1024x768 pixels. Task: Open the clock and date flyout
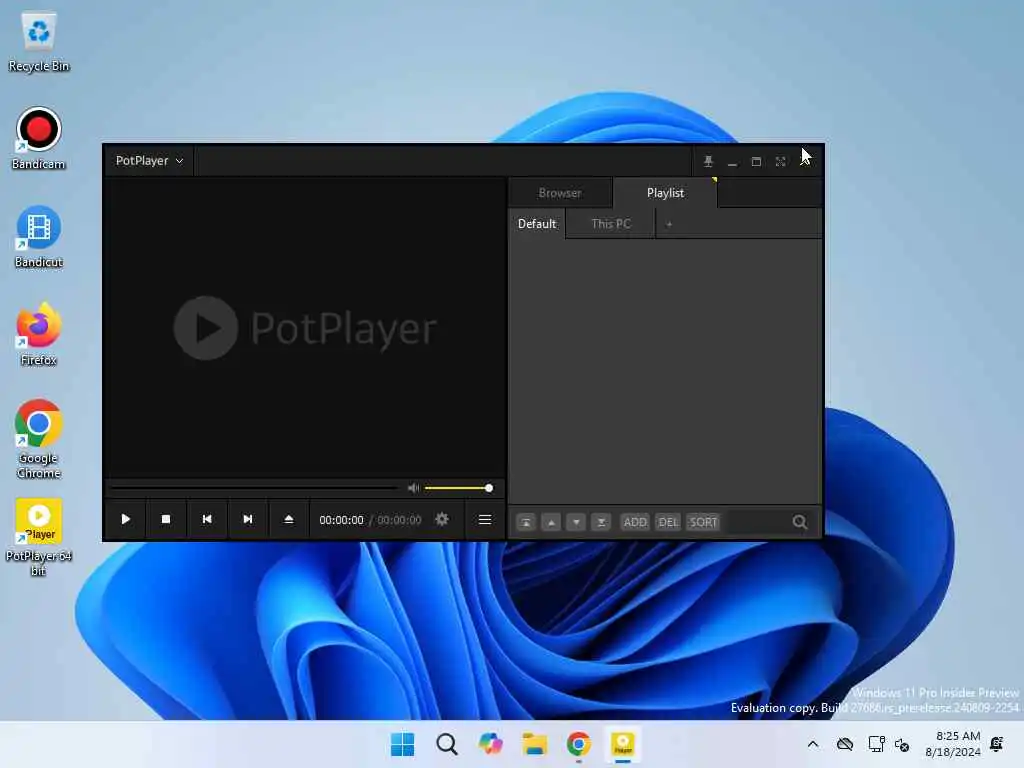[953, 744]
